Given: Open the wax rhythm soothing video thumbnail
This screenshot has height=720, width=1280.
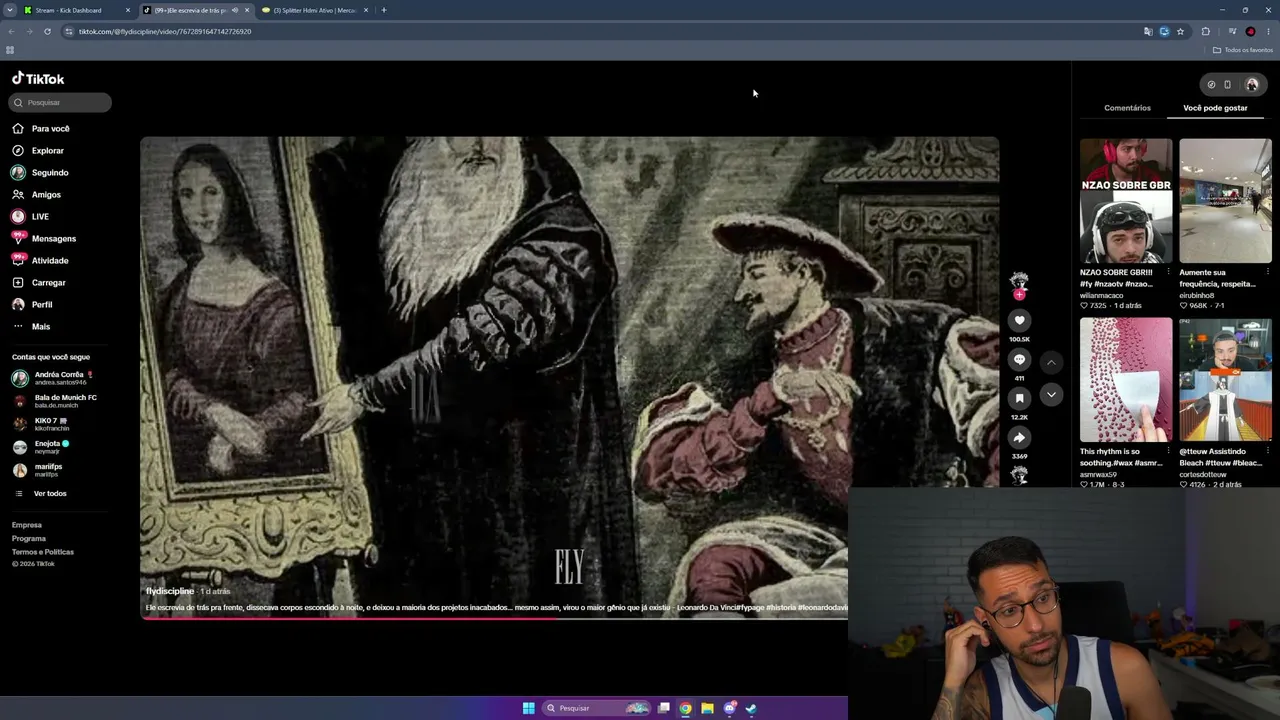Looking at the screenshot, I should tap(1126, 380).
